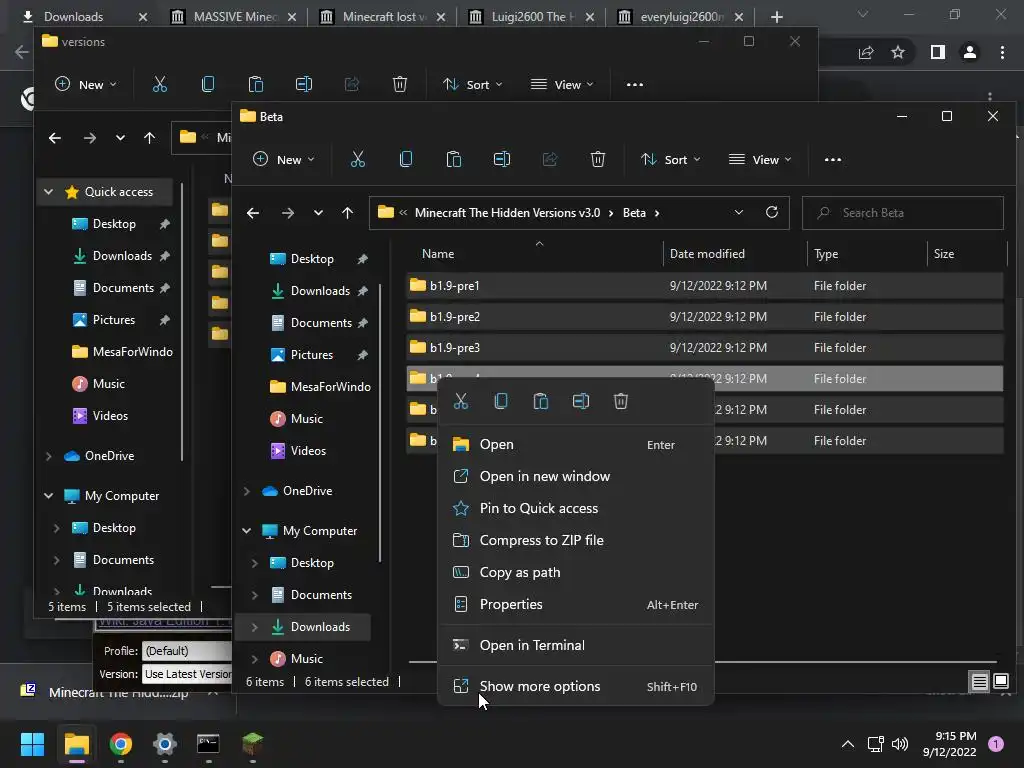Select the b1.9-pre3 folder
Viewport: 1024px width, 768px height.
point(705,347)
